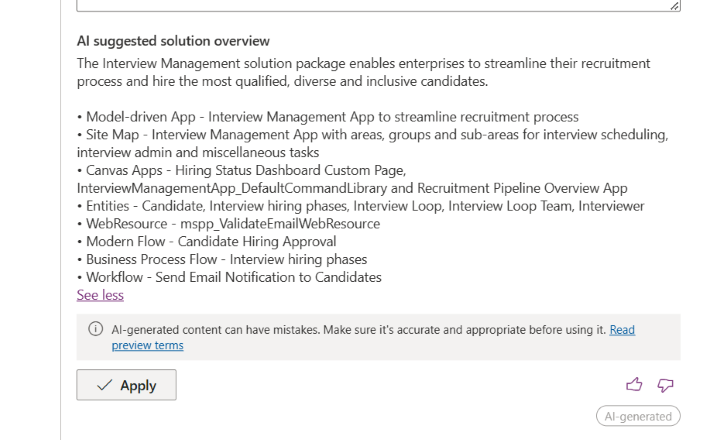Open the Read preview terms link
This screenshot has width=714, height=440.
[373, 338]
